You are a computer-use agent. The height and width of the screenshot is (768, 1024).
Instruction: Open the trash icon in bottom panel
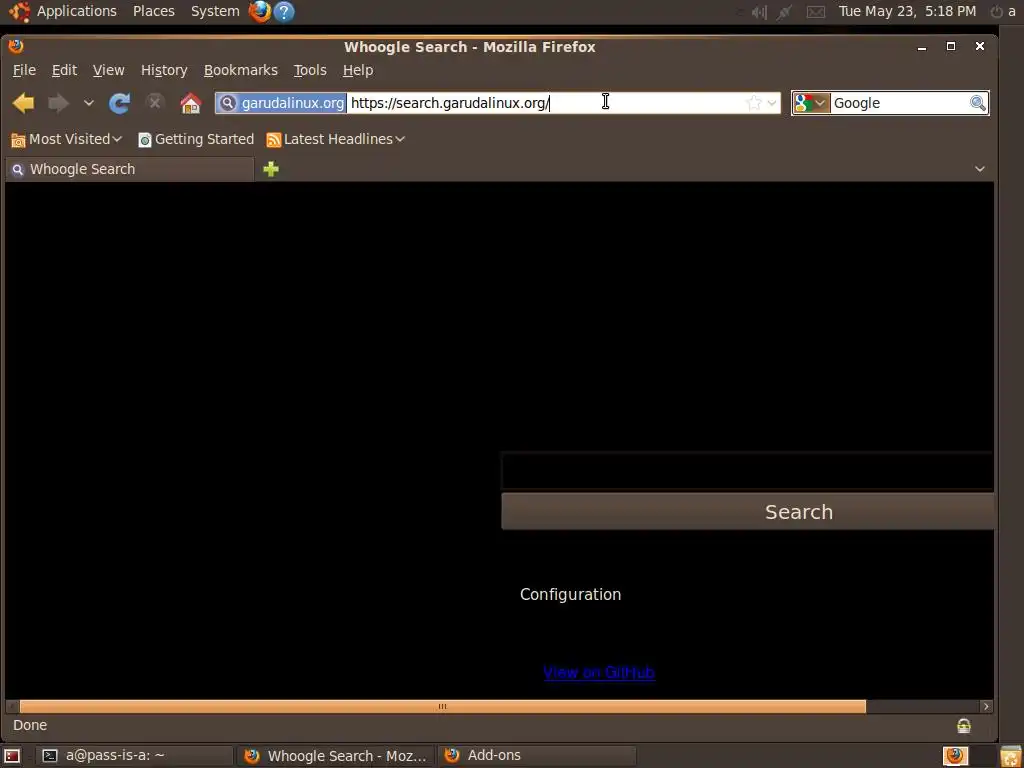click(1010, 756)
